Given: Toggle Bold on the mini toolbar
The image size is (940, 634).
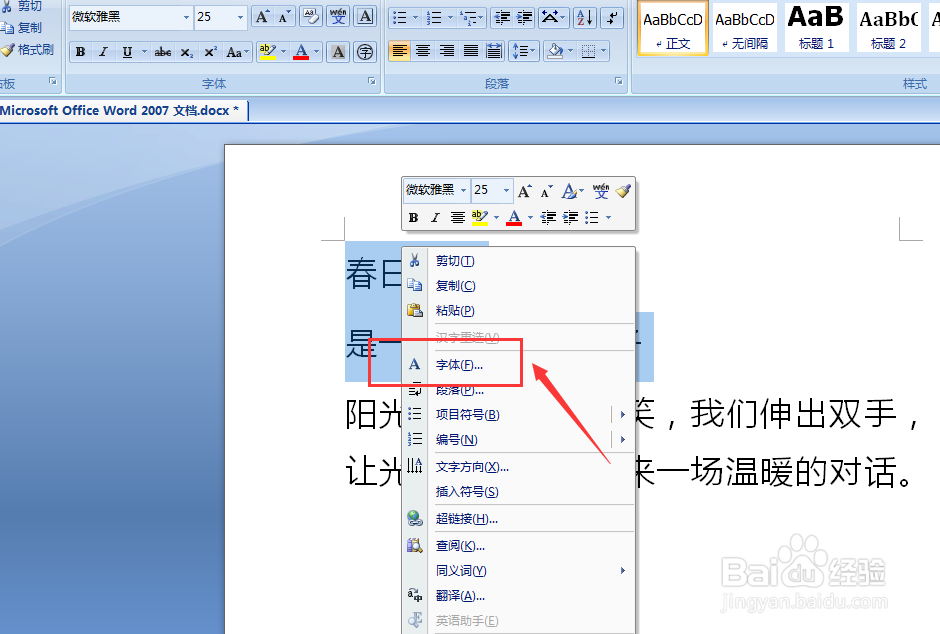Looking at the screenshot, I should [x=413, y=218].
